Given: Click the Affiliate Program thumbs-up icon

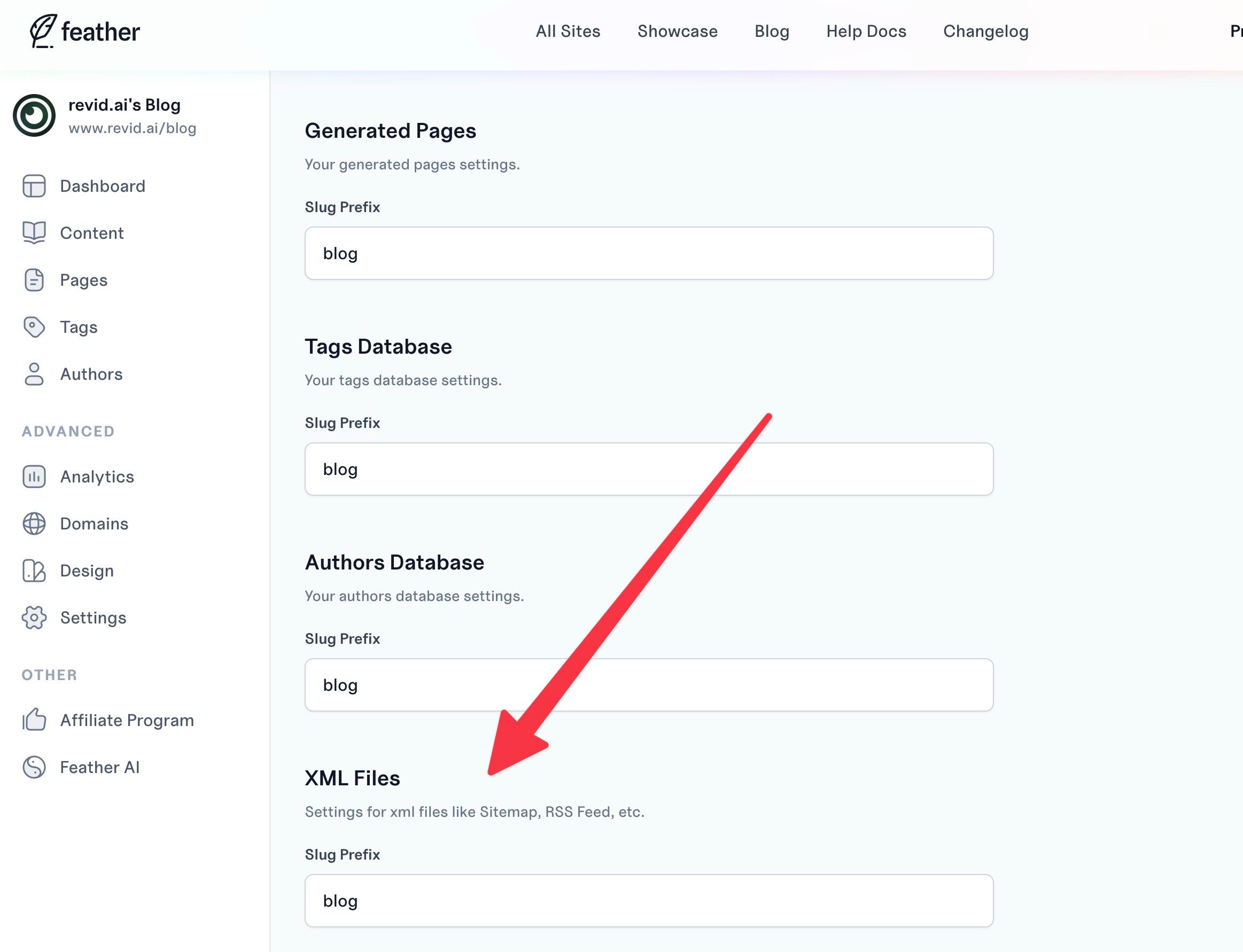Looking at the screenshot, I should tap(34, 720).
